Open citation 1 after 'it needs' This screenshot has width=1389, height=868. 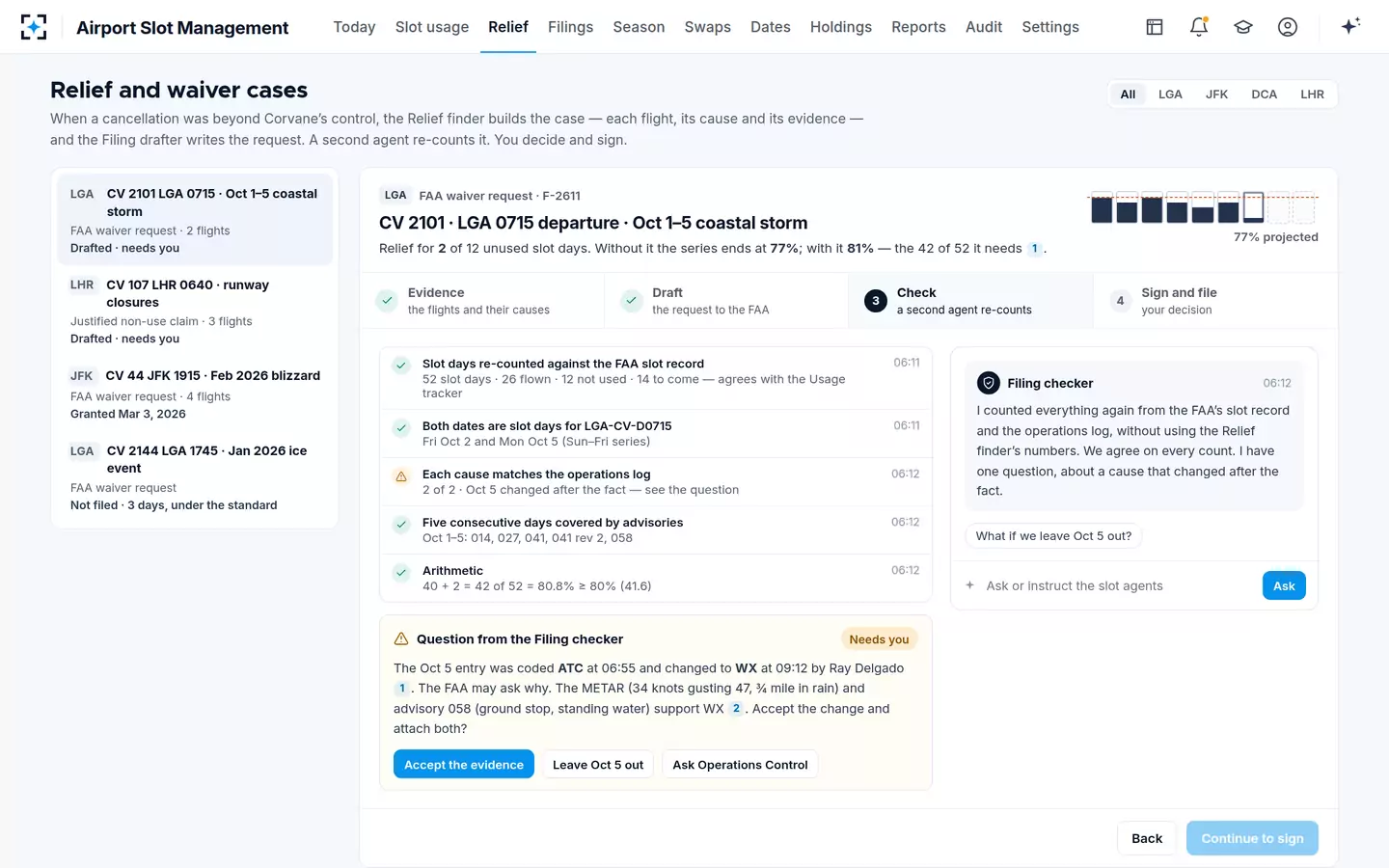coord(1035,249)
